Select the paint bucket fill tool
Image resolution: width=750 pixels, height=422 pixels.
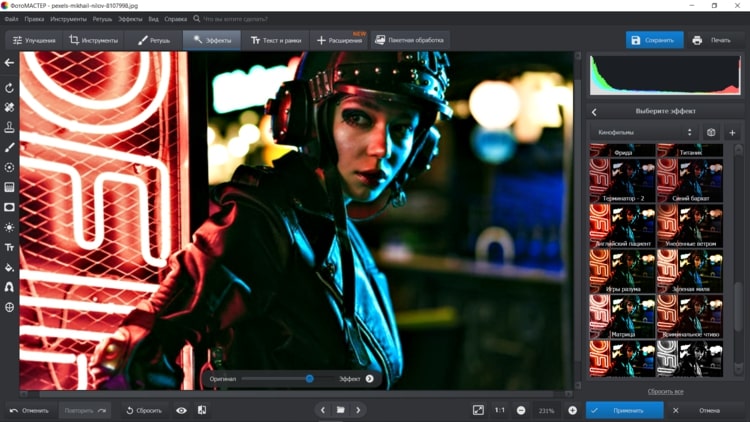click(x=9, y=267)
